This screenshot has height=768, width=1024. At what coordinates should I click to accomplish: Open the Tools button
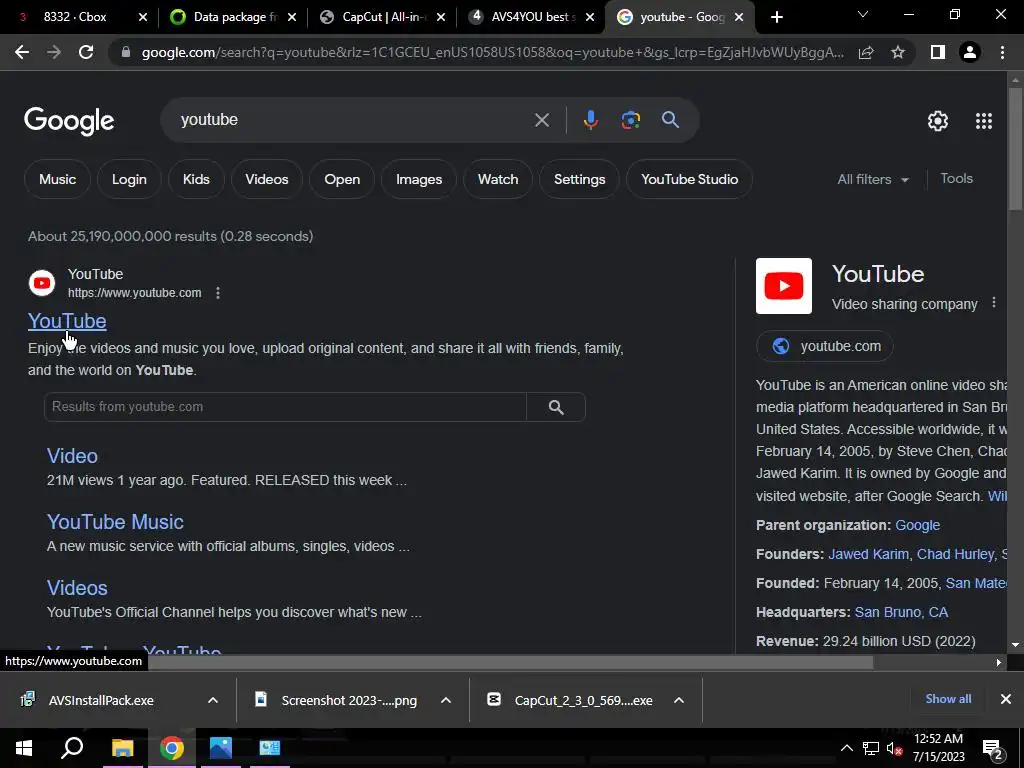click(x=956, y=179)
